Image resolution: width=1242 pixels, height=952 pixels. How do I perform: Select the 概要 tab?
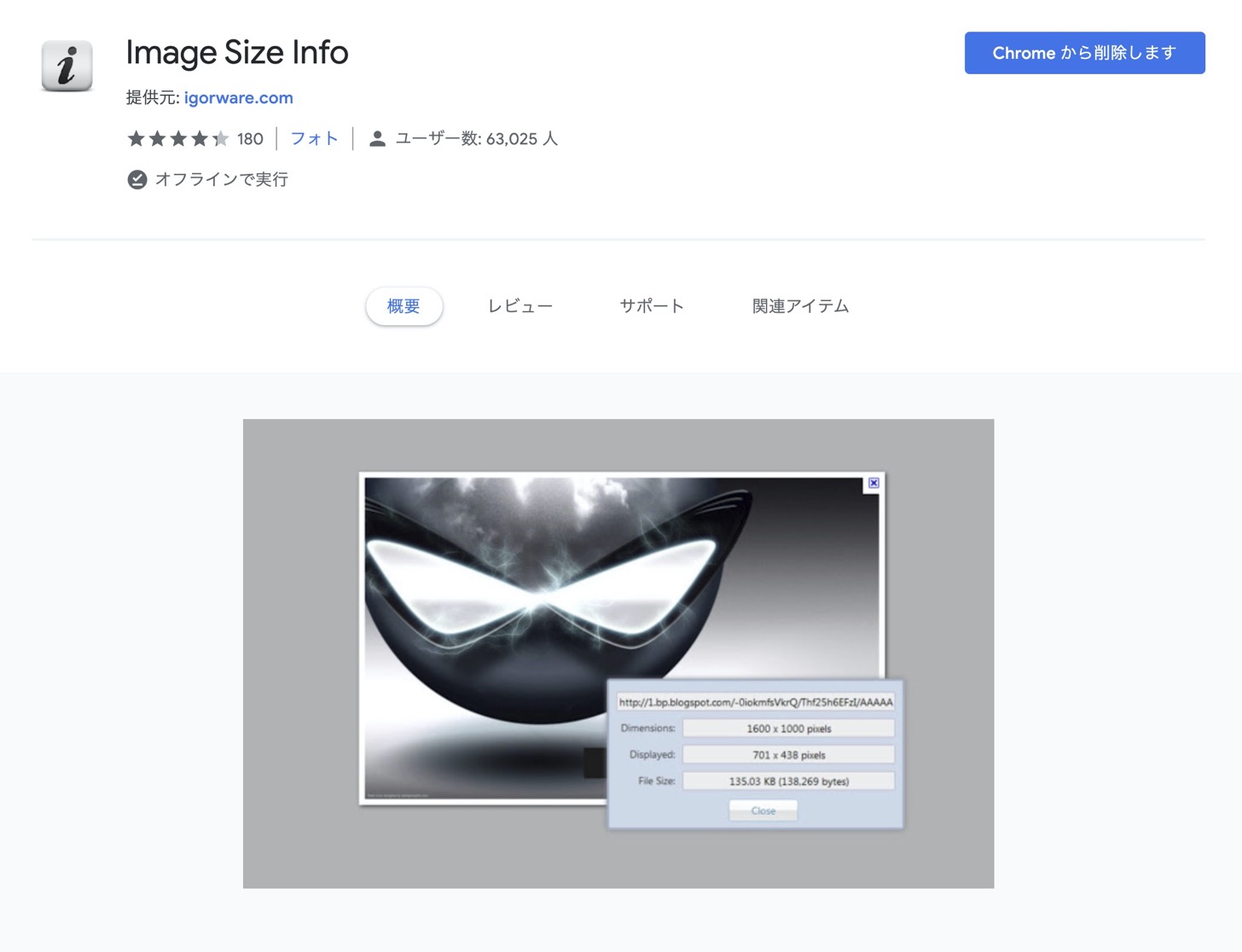403,306
